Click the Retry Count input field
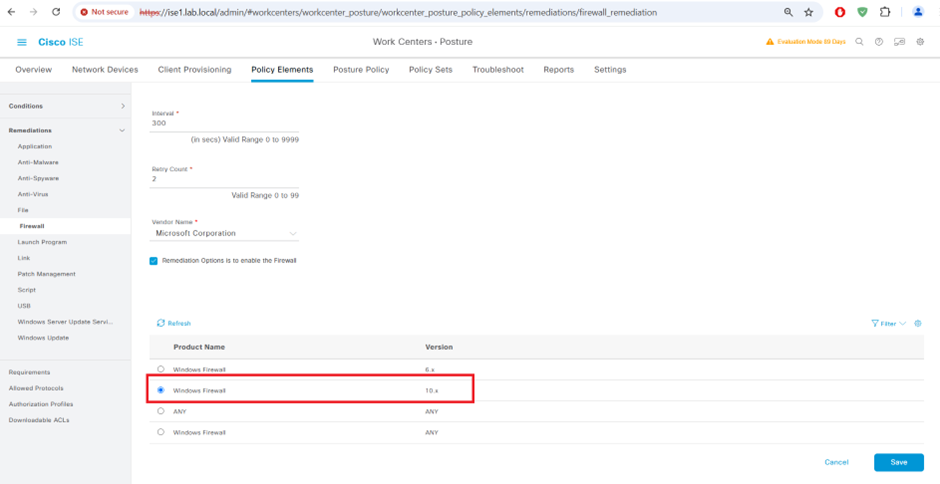The width and height of the screenshot is (940, 484). [224, 179]
